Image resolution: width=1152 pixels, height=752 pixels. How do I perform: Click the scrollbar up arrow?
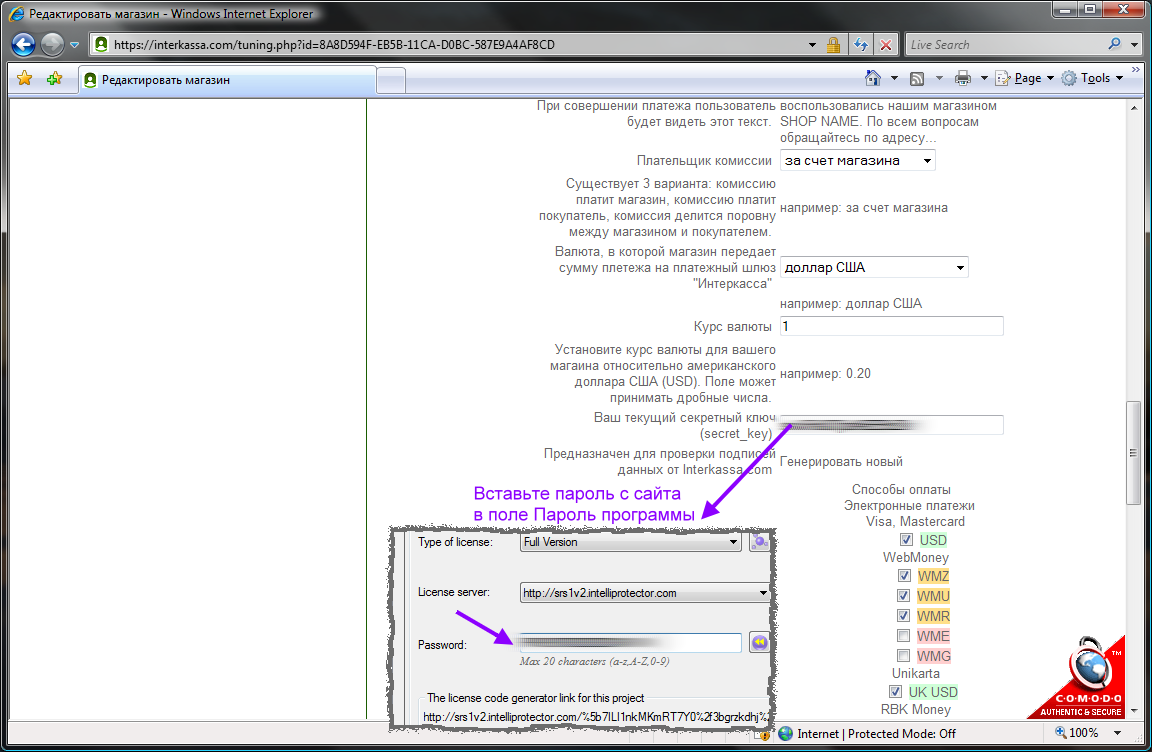[1134, 107]
